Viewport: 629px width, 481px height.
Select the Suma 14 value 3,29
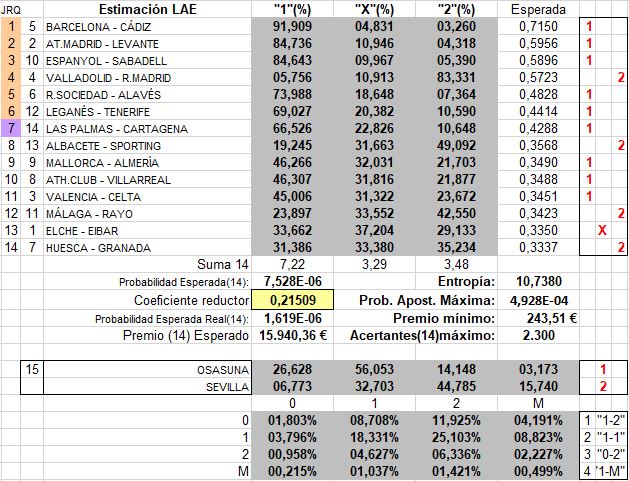(374, 264)
